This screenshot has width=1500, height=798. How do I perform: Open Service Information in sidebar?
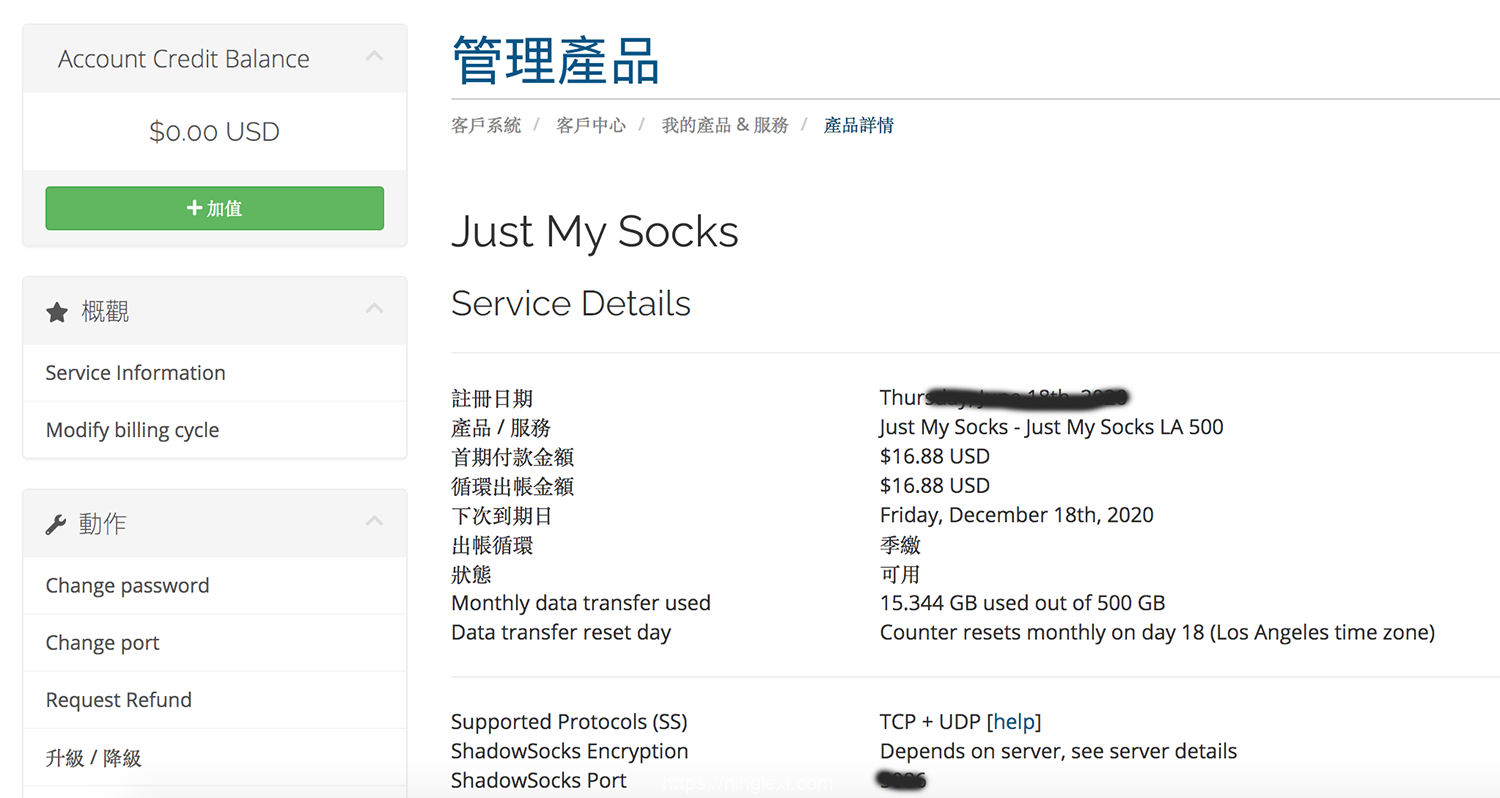135,373
